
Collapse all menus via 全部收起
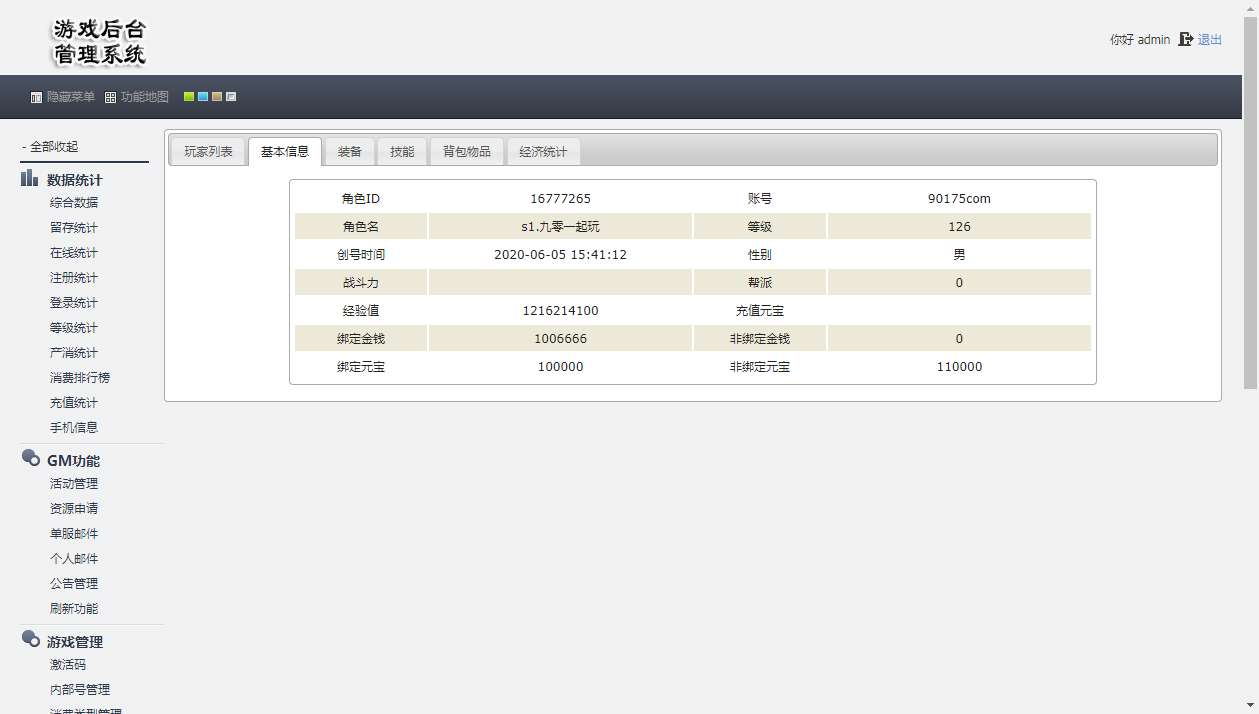click(54, 145)
